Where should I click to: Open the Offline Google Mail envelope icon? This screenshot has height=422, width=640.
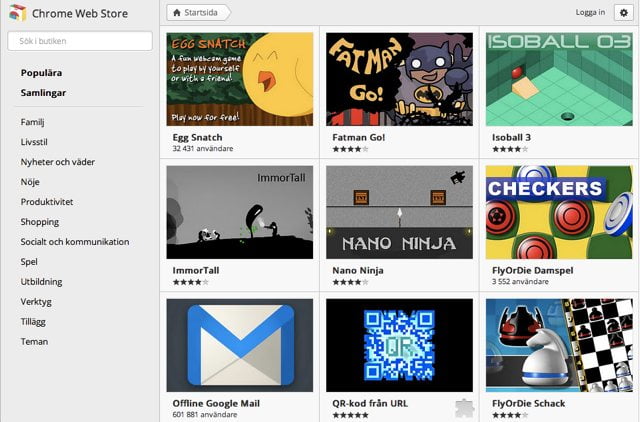(x=239, y=345)
